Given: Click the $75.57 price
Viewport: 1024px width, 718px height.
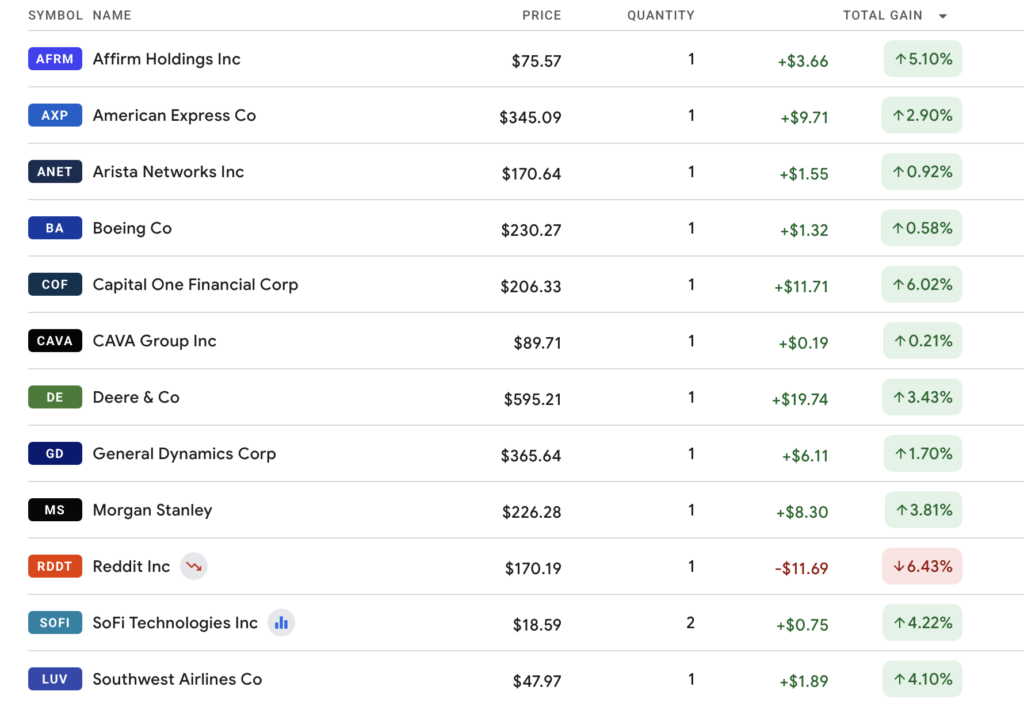Looking at the screenshot, I should [536, 61].
